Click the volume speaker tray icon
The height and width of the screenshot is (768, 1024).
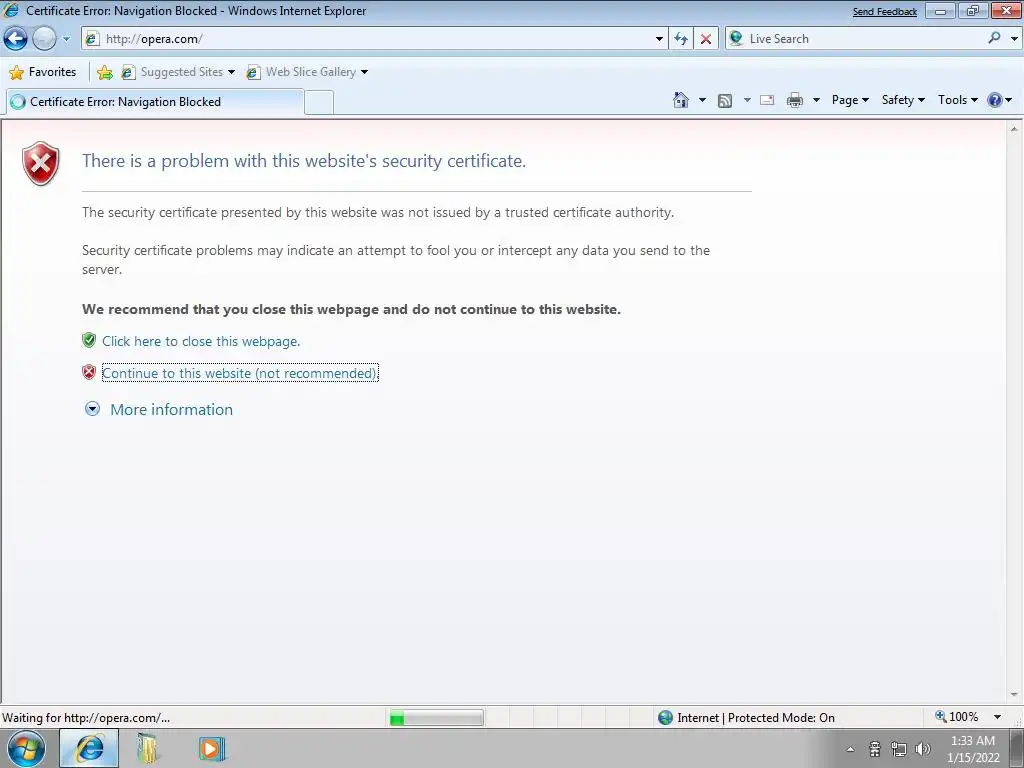pyautogui.click(x=923, y=749)
